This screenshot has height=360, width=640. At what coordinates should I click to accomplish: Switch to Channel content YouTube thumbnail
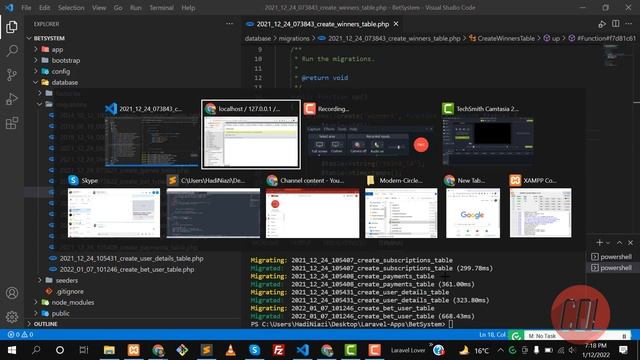[x=312, y=207]
